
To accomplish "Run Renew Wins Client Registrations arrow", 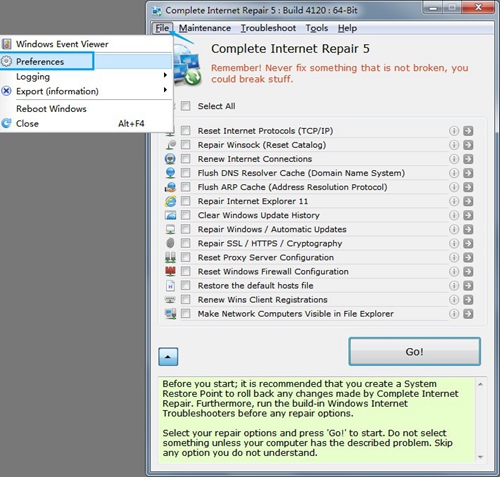I will click(468, 299).
